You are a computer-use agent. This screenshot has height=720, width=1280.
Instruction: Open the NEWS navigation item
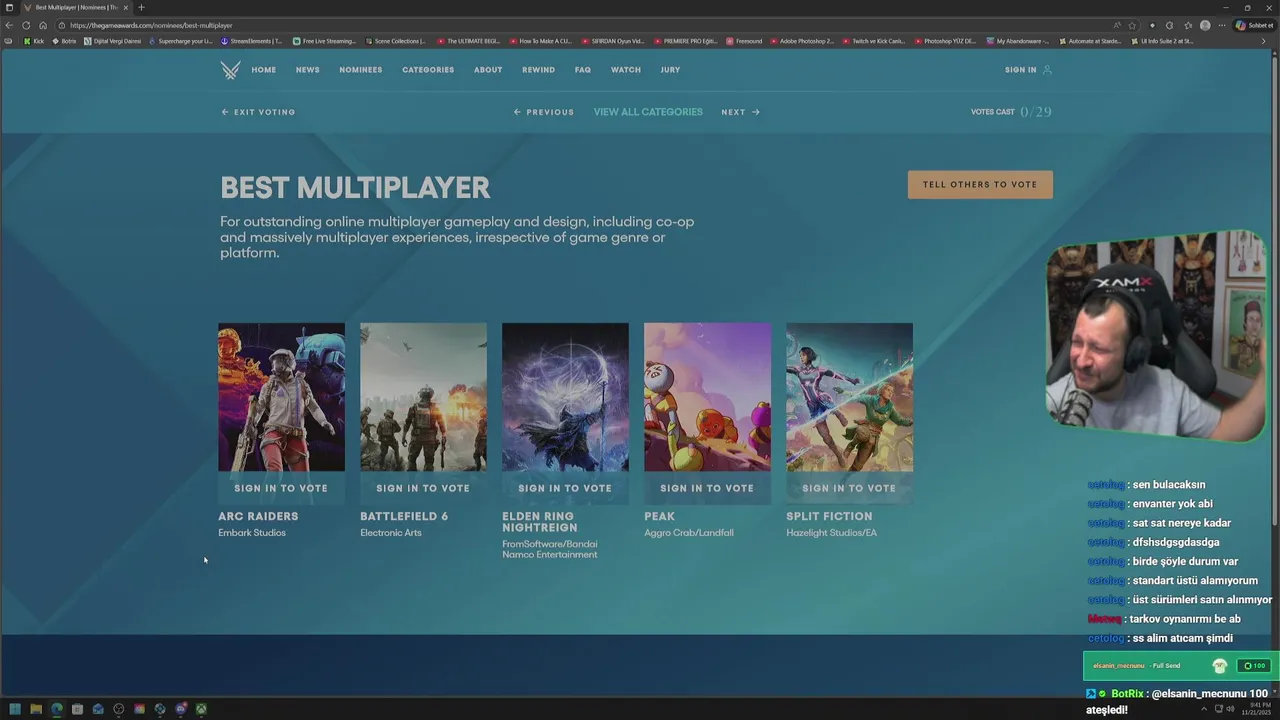[x=308, y=70]
